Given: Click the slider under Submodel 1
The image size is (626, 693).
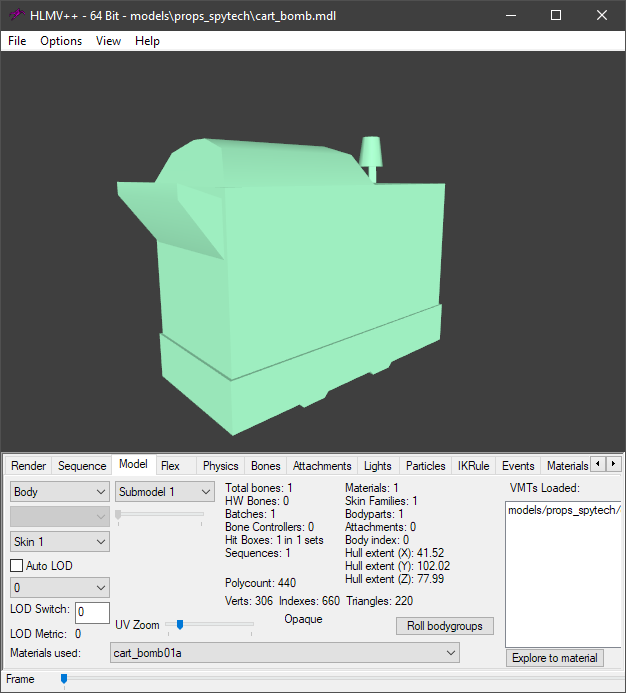Looking at the screenshot, I should coord(160,514).
